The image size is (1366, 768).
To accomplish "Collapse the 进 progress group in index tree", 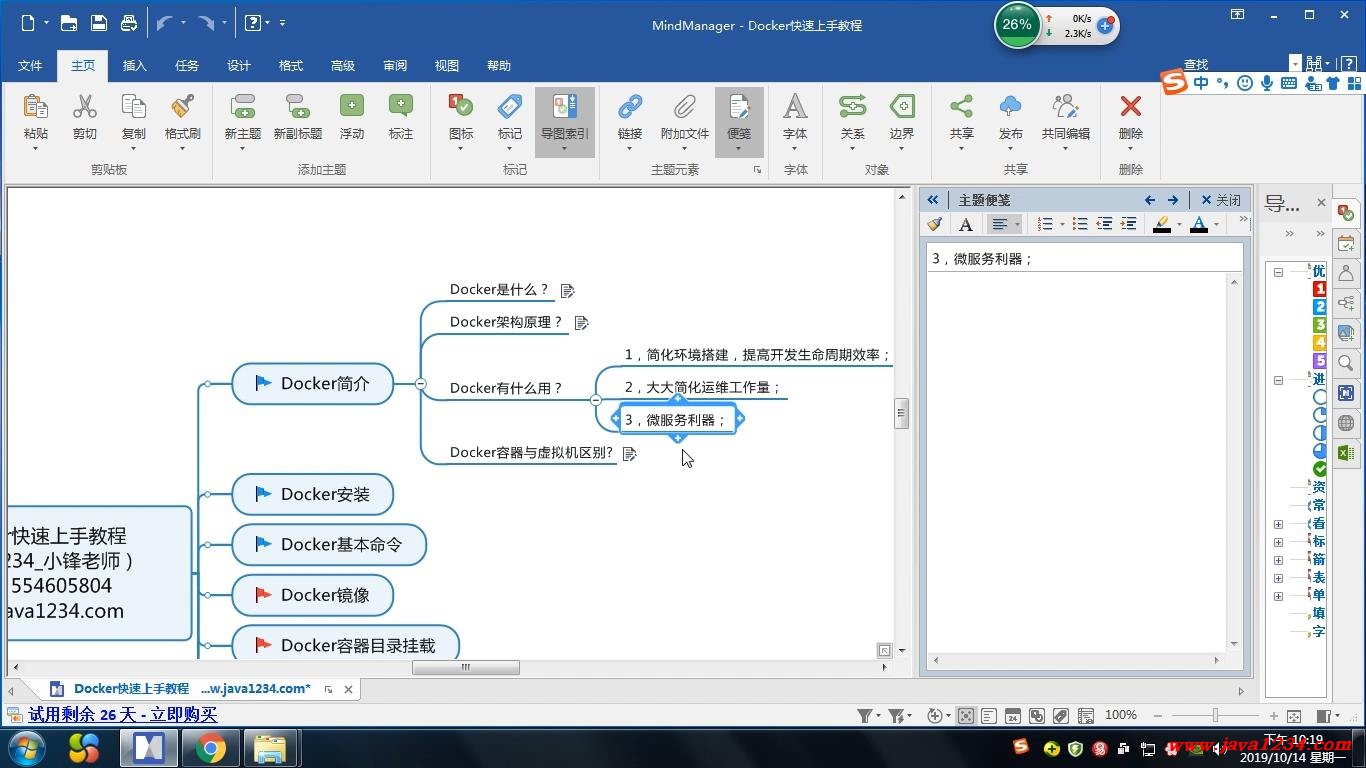I will pos(1278,380).
